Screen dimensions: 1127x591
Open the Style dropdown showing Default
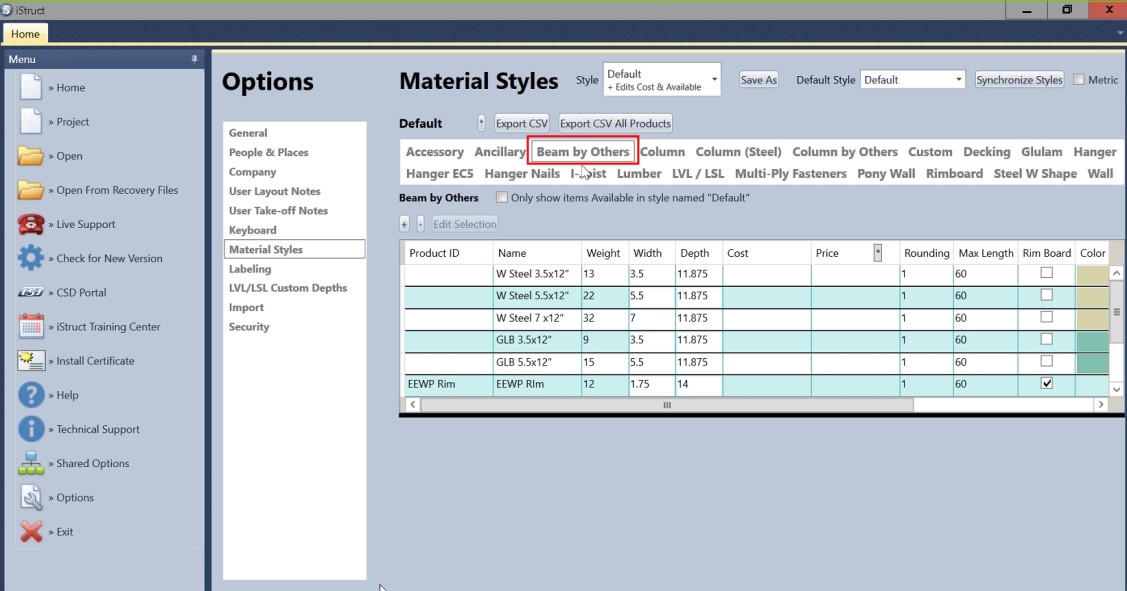click(x=714, y=77)
